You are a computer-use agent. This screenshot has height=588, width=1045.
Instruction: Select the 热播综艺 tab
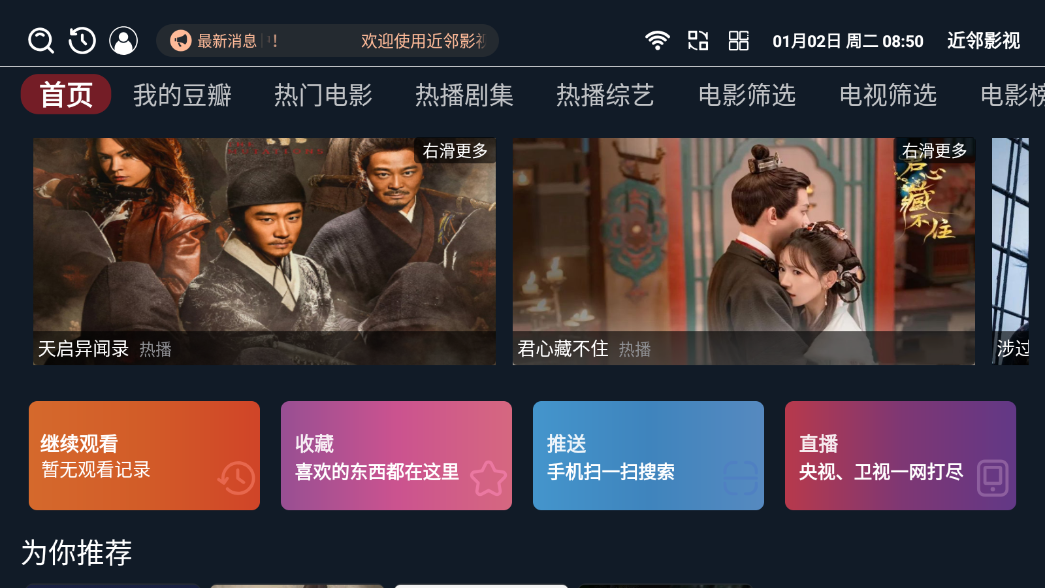click(x=605, y=95)
